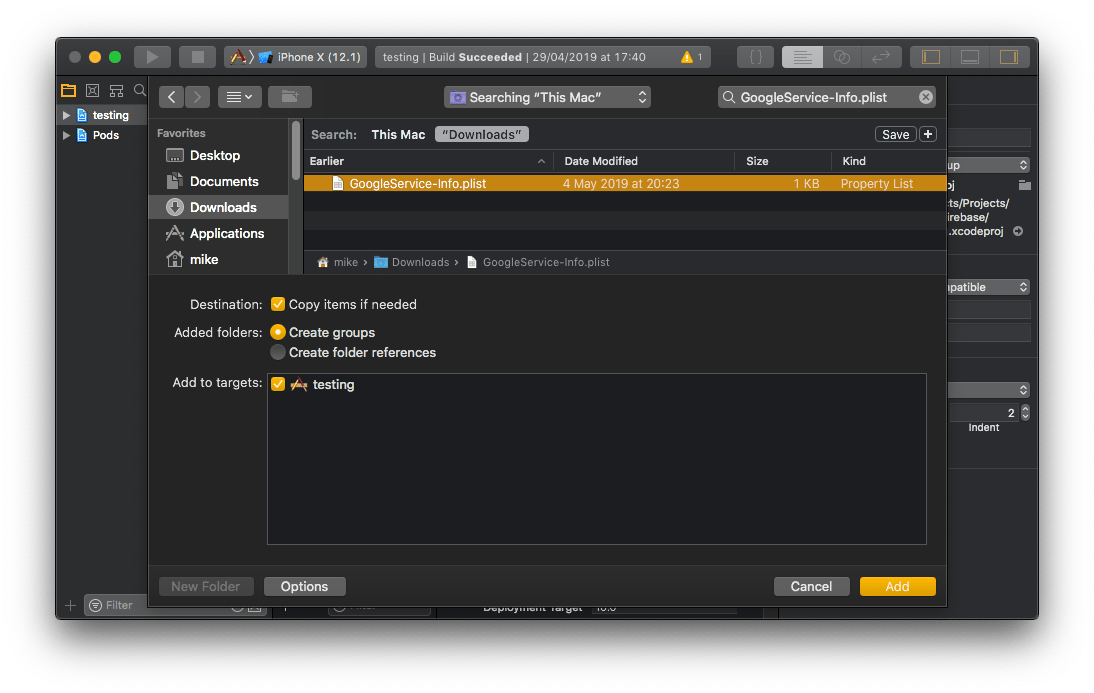Toggle the debug area visibility
The height and width of the screenshot is (693, 1094).
click(970, 57)
